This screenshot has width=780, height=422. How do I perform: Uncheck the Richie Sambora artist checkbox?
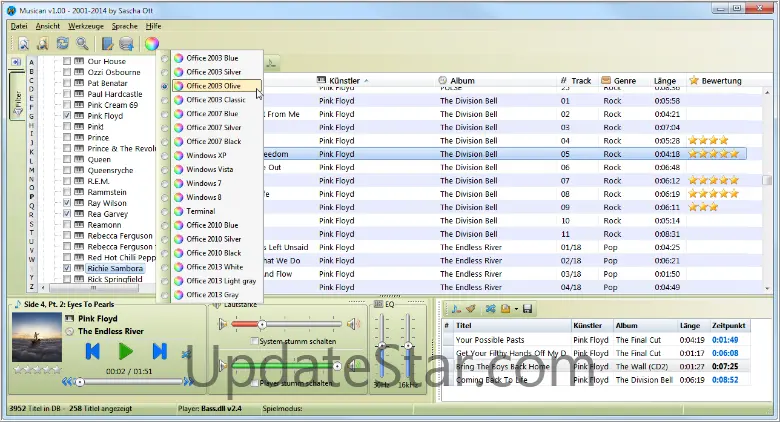click(x=67, y=269)
